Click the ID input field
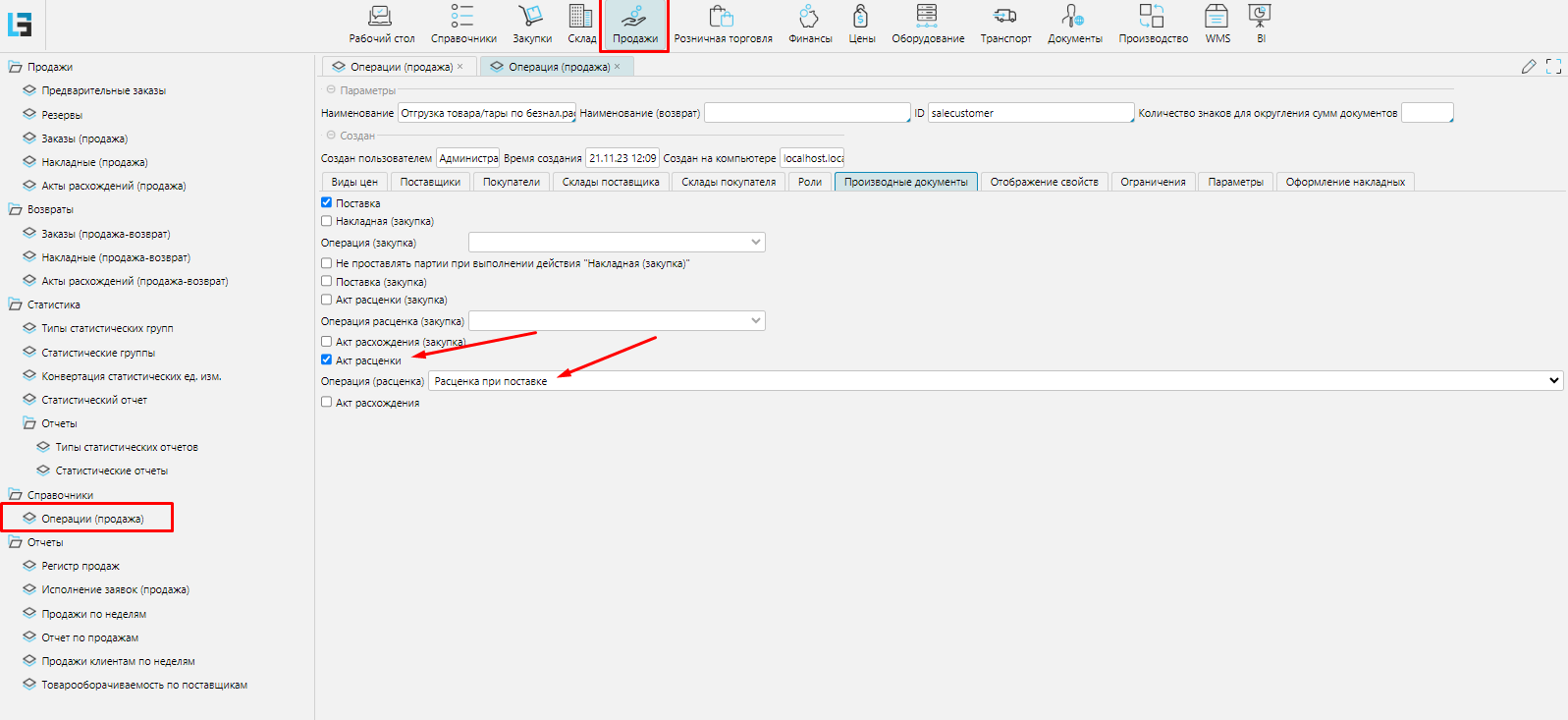1568x720 pixels. point(1030,113)
